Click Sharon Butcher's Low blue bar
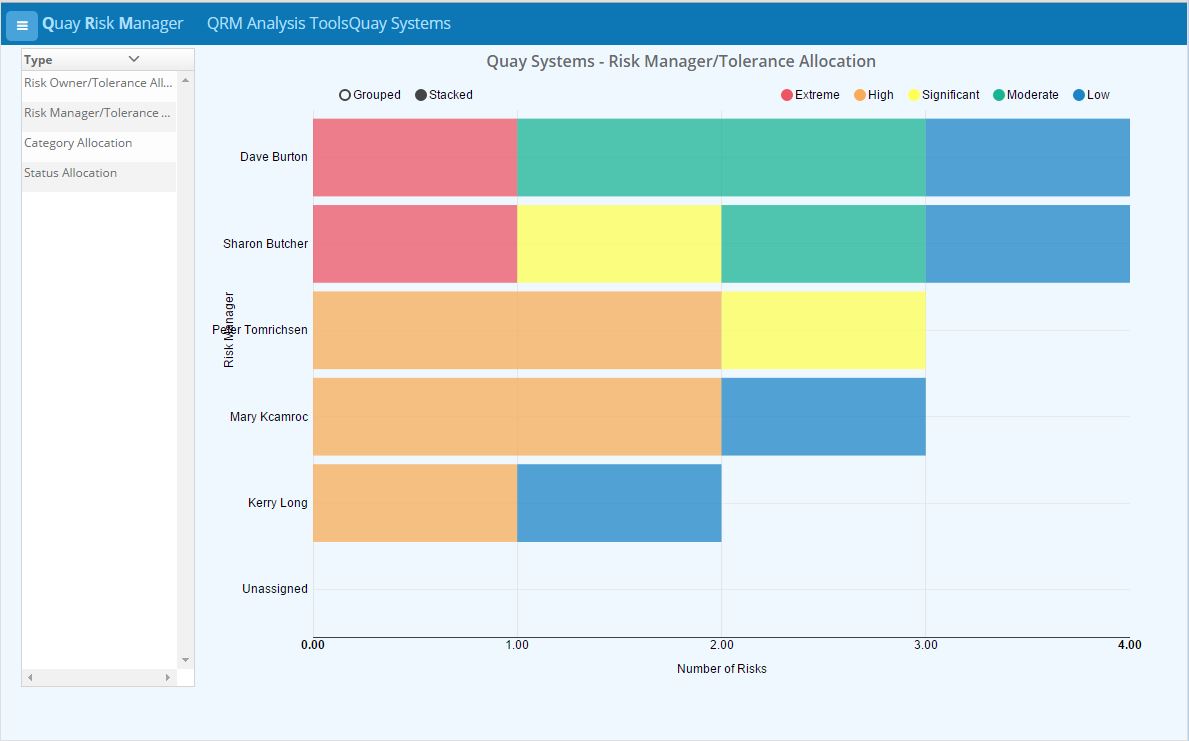1189x741 pixels. pyautogui.click(x=1027, y=243)
